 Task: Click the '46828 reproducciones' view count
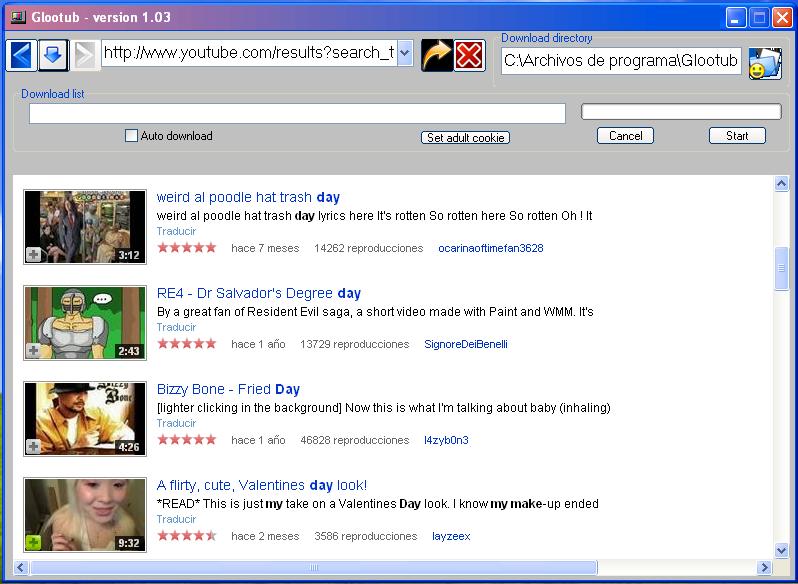[x=355, y=440]
